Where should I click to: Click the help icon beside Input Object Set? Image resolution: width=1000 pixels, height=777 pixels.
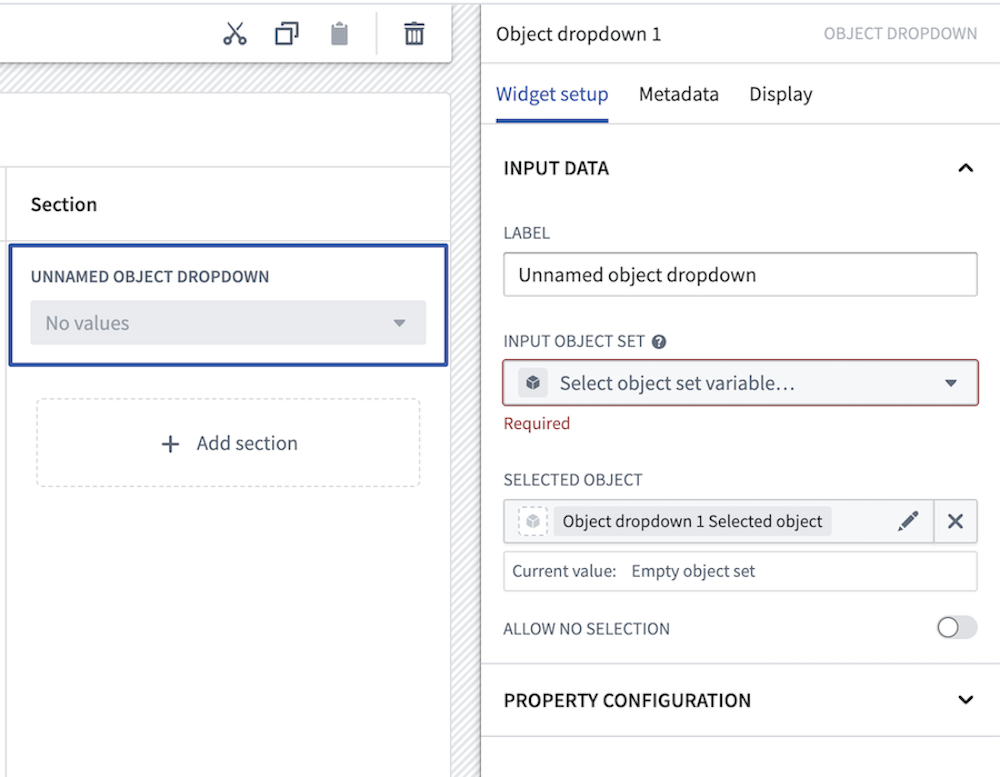(659, 342)
